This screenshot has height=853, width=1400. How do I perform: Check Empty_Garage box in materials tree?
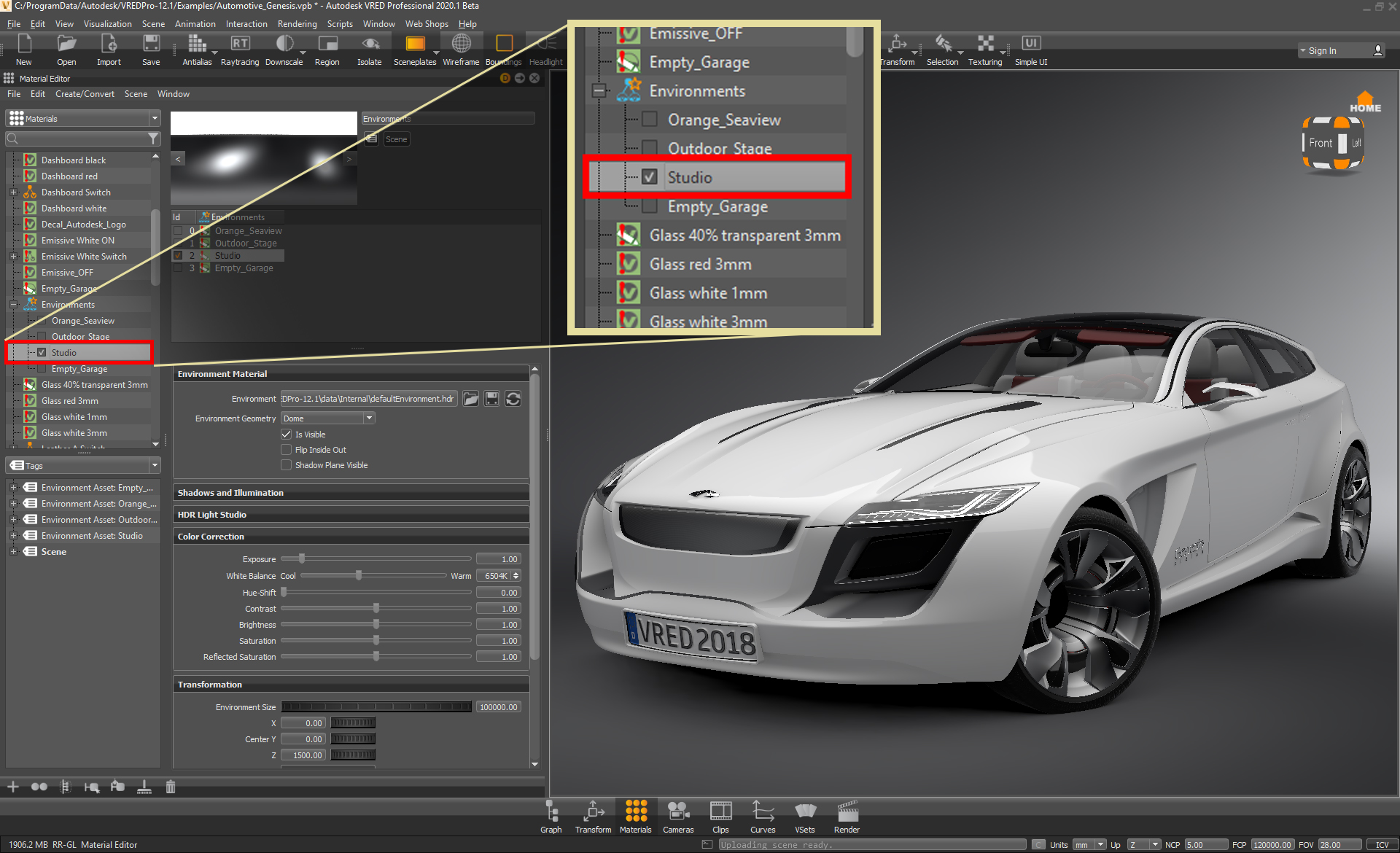point(42,369)
